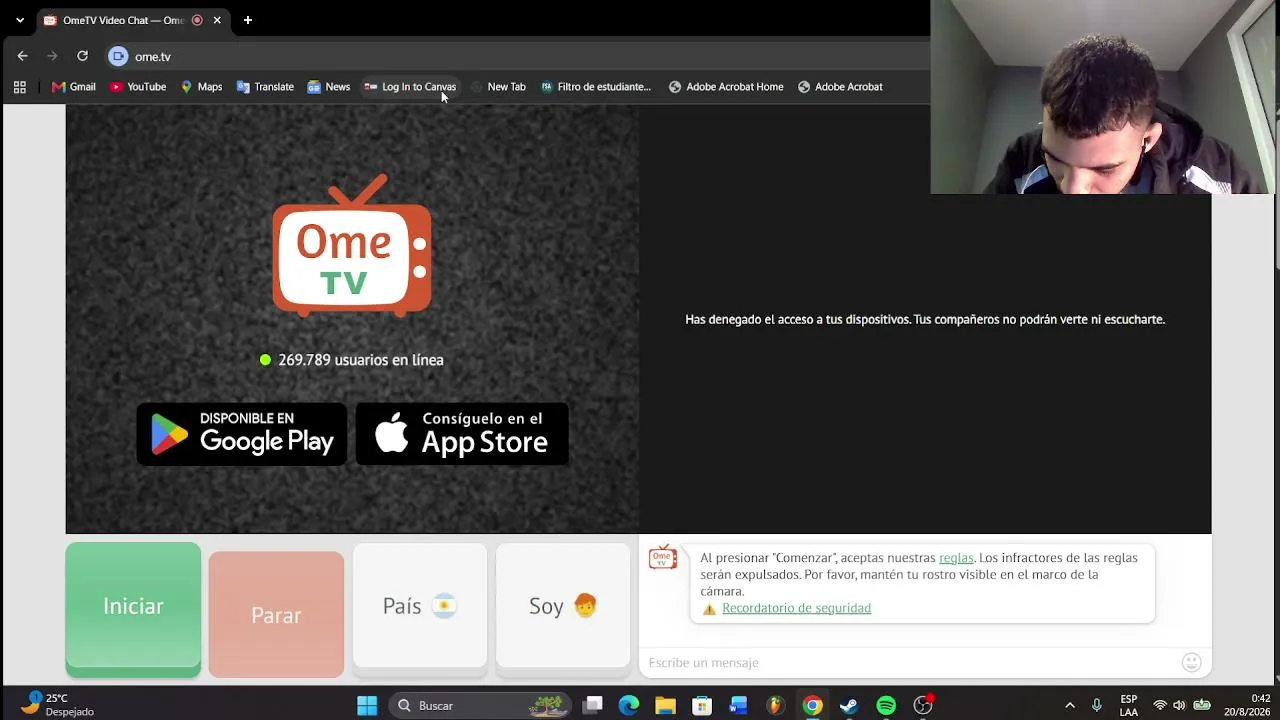Viewport: 1280px width, 720px height.
Task: Open the emoji picker in chat box
Action: (1191, 663)
